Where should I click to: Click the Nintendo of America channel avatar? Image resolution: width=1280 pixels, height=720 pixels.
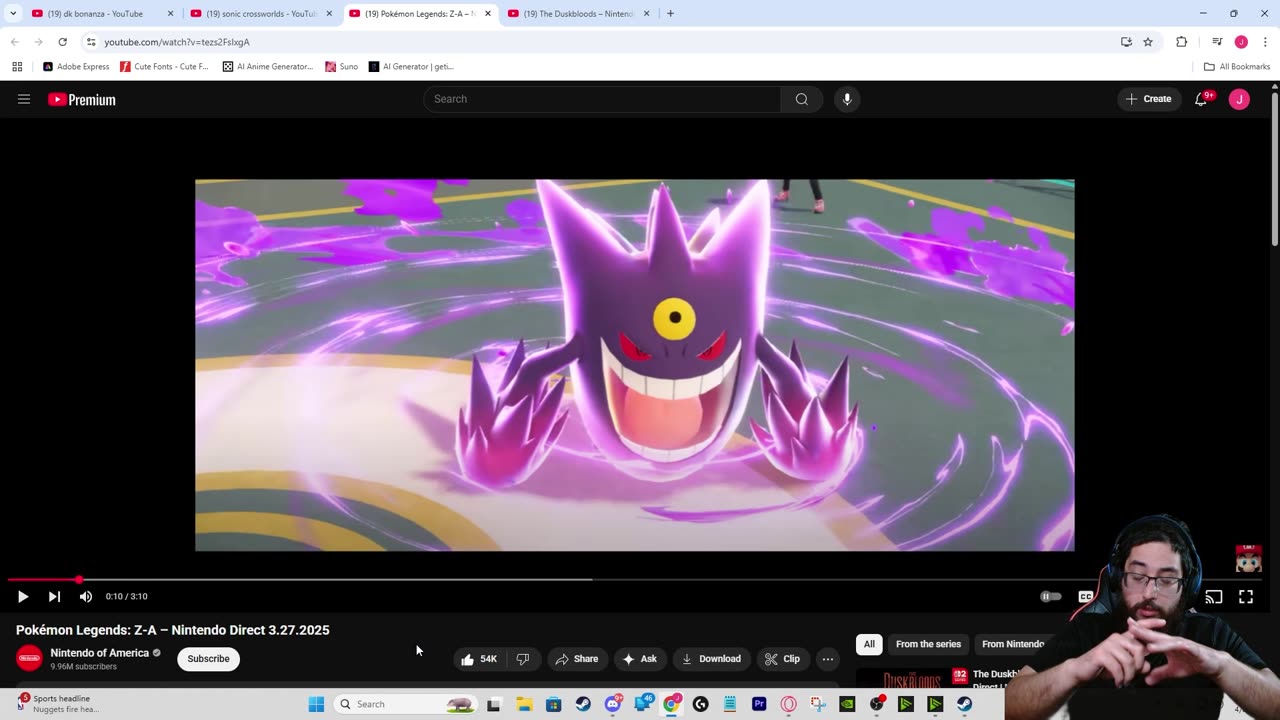pyautogui.click(x=30, y=658)
